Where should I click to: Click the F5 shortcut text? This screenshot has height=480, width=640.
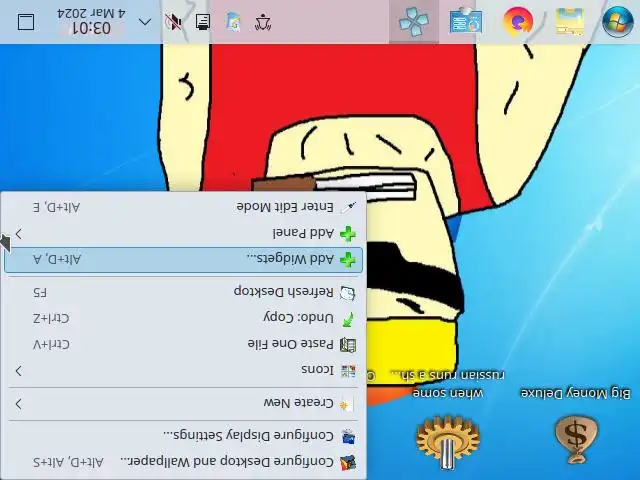[40, 292]
